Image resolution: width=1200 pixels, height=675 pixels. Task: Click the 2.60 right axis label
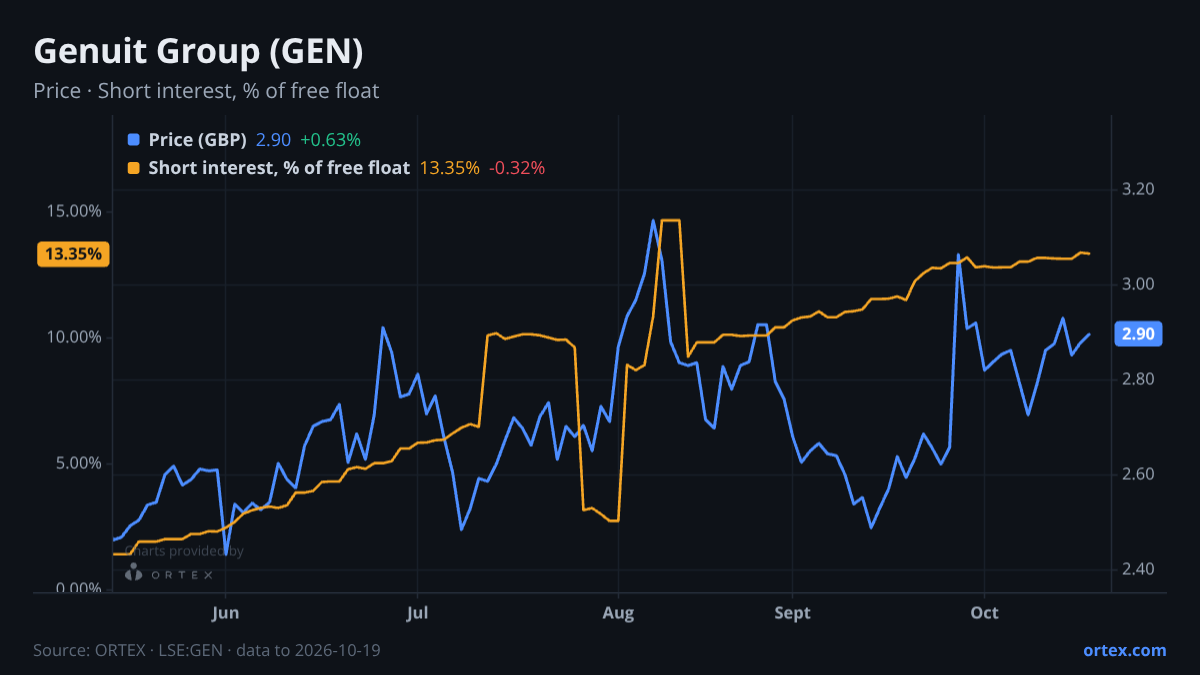tap(1138, 474)
